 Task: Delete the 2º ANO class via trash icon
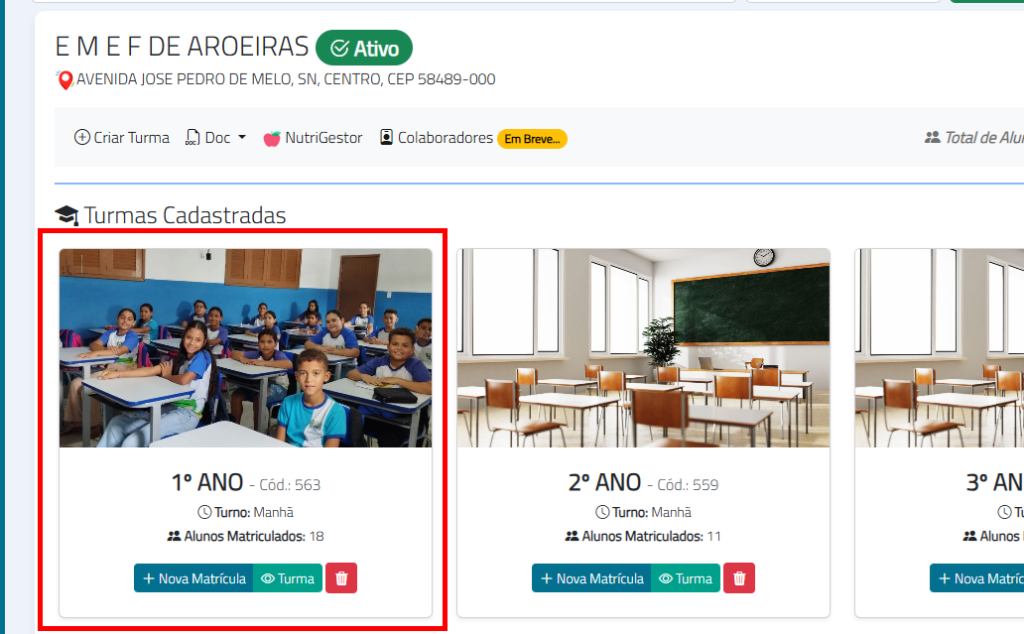pos(739,578)
